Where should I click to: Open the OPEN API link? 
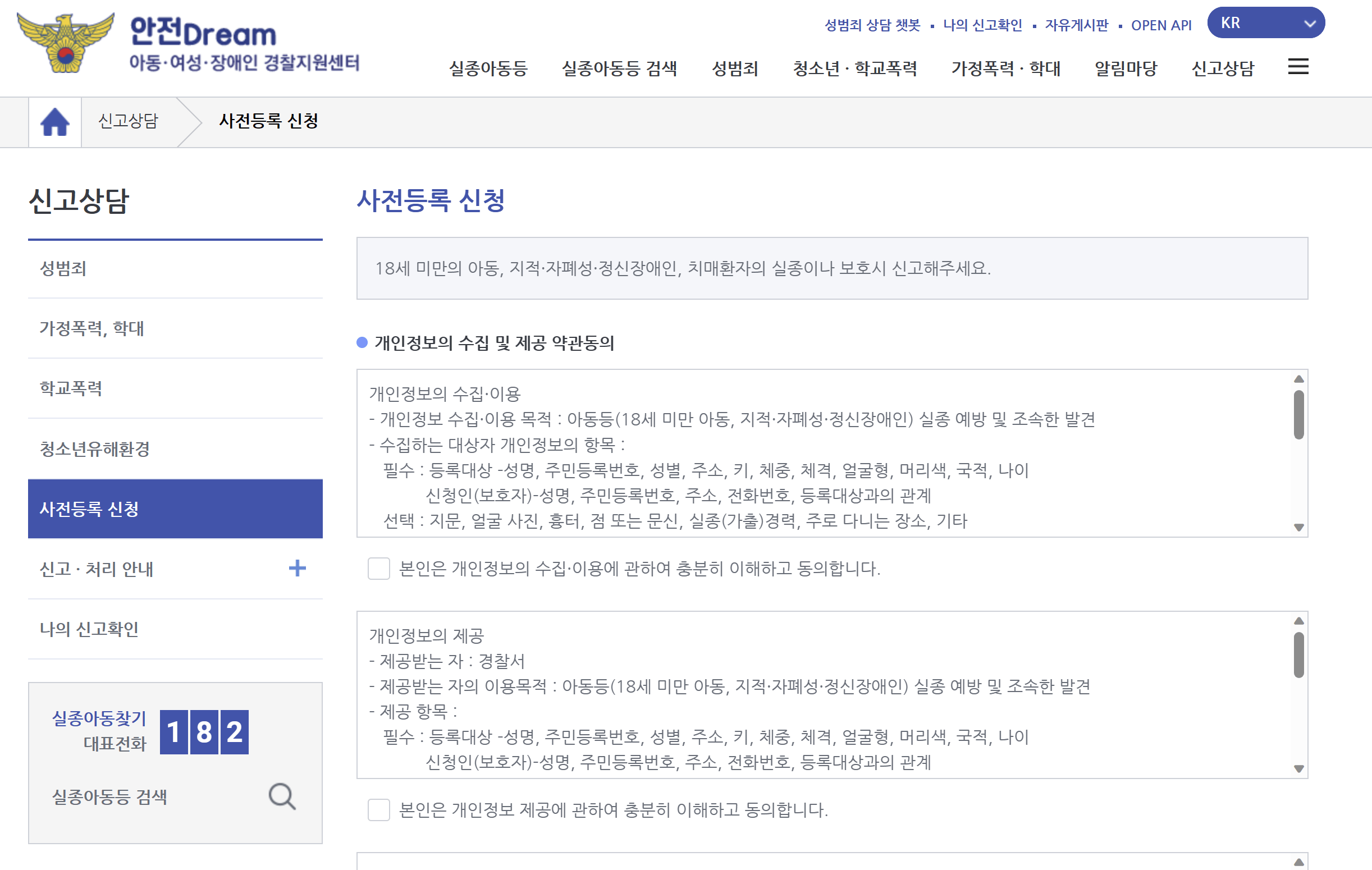[1160, 25]
